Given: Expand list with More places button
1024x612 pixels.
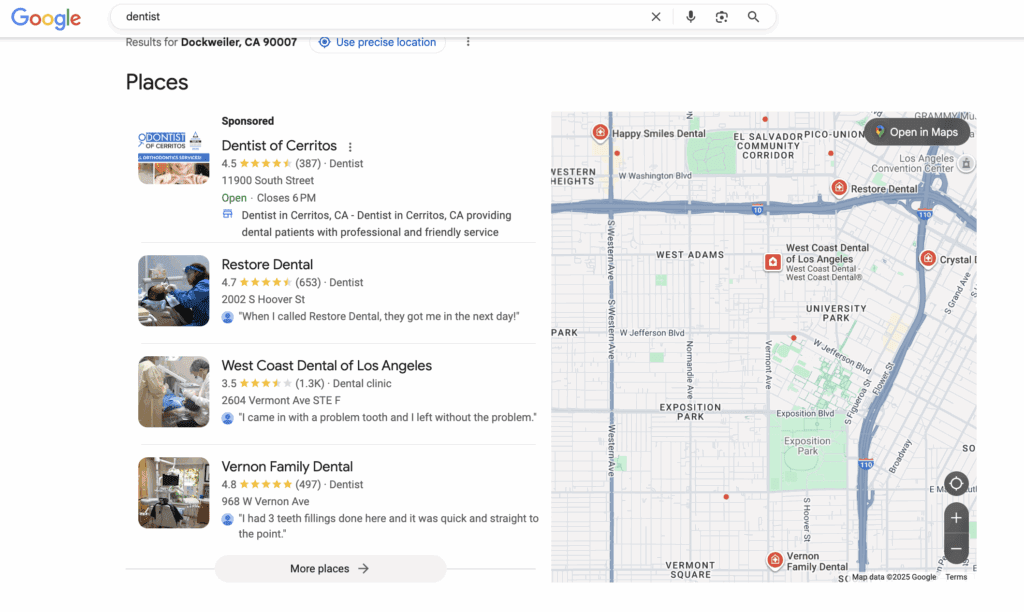Looking at the screenshot, I should click(330, 569).
